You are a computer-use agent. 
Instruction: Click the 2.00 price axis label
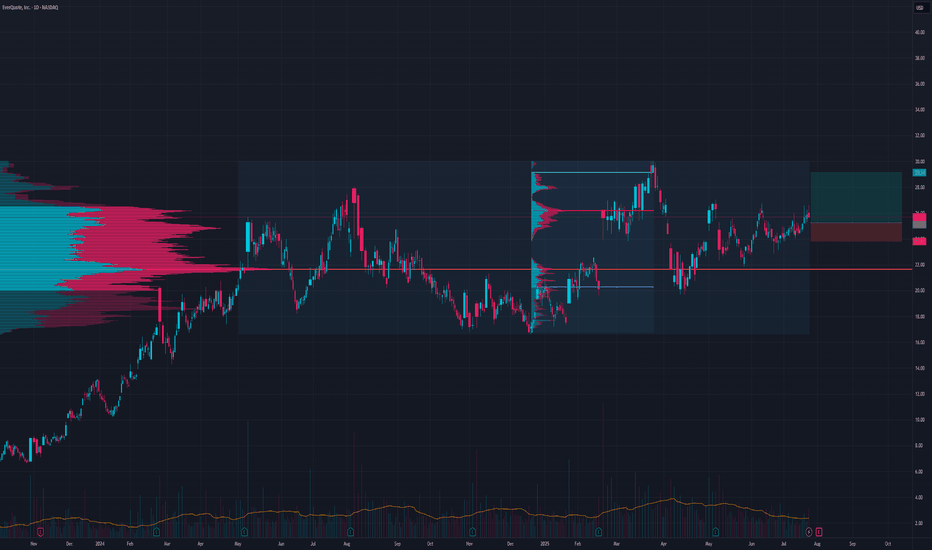(920, 523)
